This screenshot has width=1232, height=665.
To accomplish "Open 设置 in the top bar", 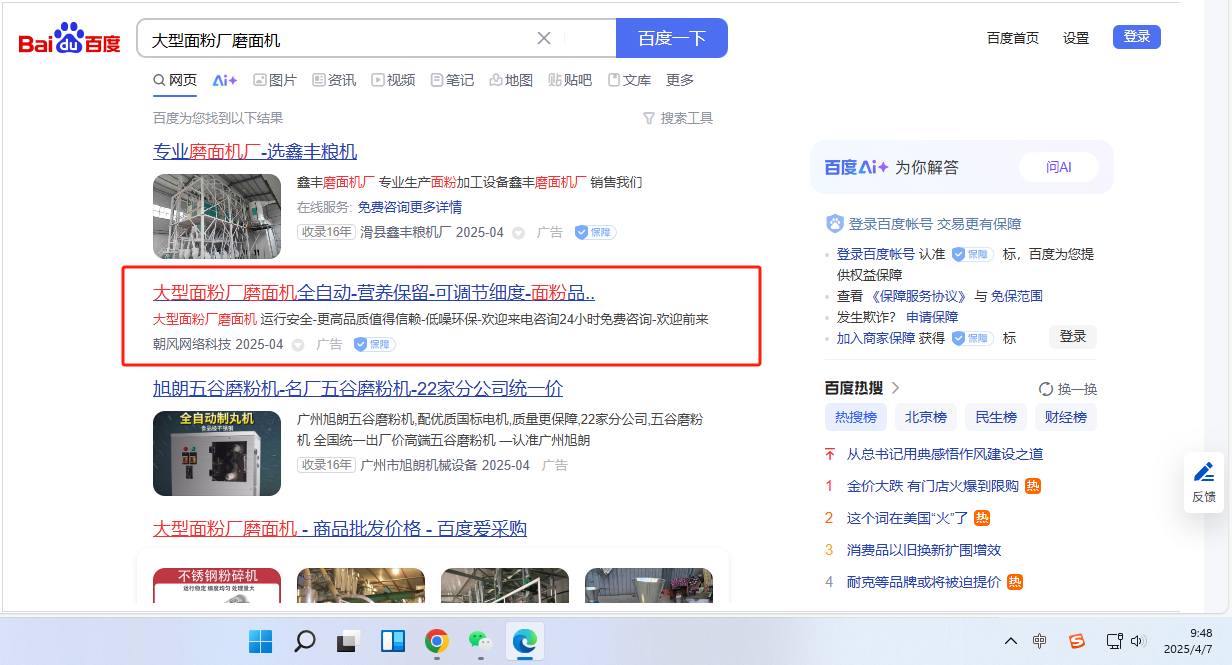I will coord(1076,38).
